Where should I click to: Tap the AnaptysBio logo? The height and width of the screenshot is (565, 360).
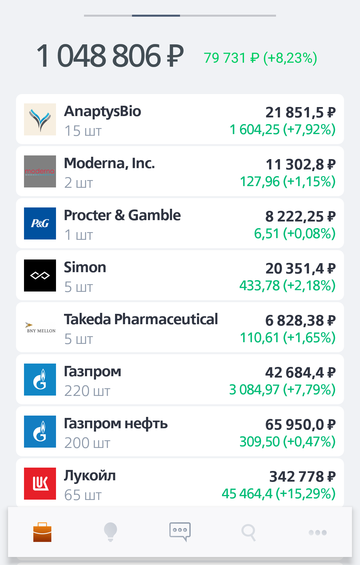[40, 120]
